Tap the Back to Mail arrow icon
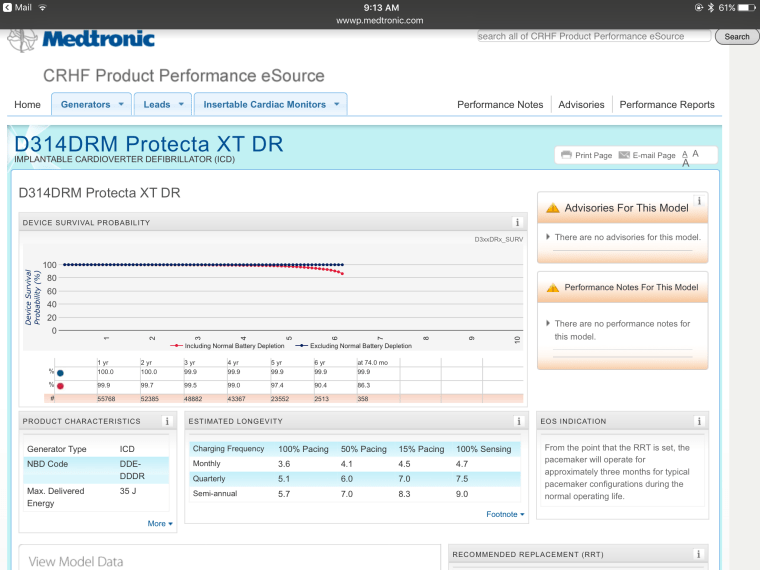The height and width of the screenshot is (570, 760). click(x=7, y=8)
